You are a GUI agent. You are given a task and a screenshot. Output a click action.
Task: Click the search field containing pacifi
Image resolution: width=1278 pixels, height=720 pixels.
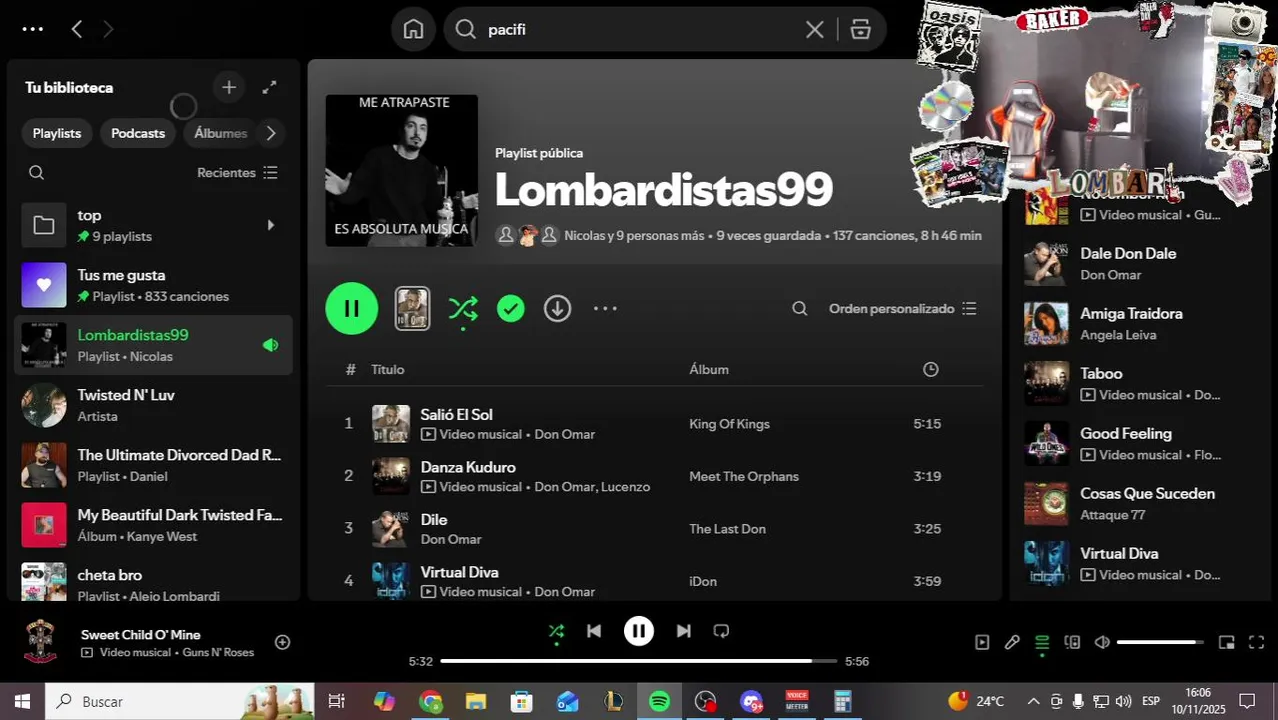point(640,29)
